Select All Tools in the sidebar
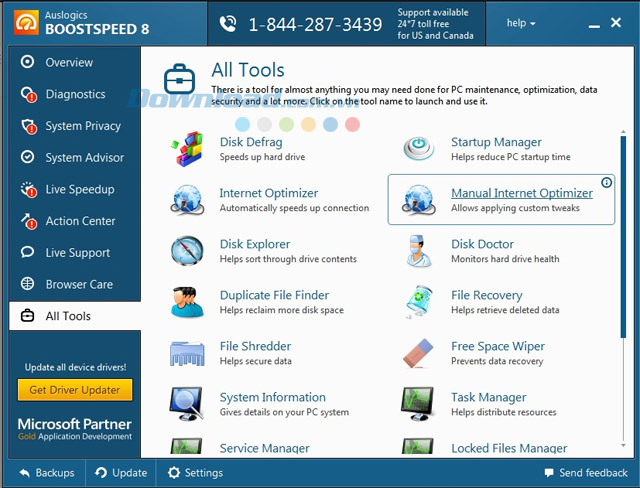 (75, 316)
